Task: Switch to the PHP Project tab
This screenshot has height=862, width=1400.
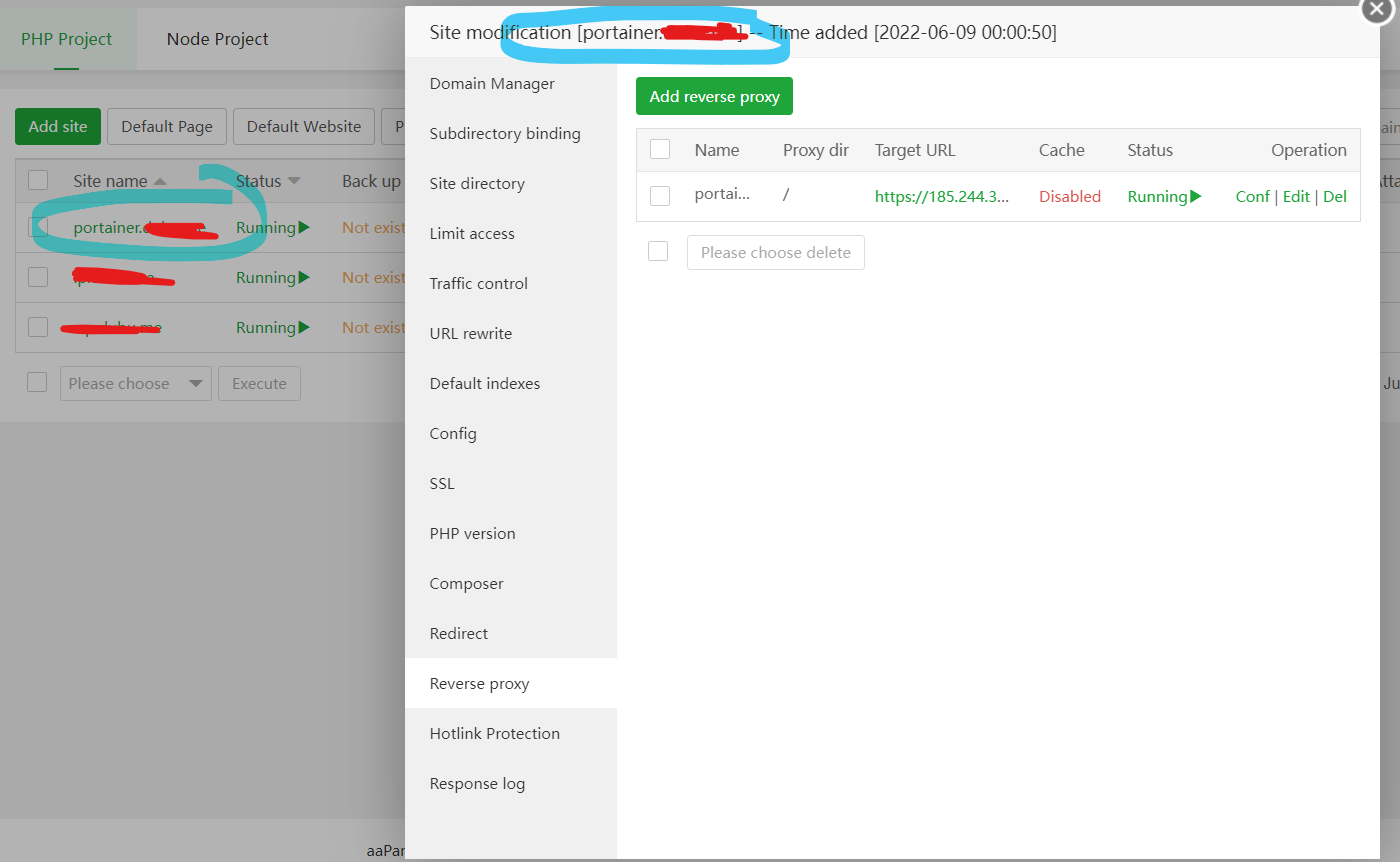Action: [66, 39]
